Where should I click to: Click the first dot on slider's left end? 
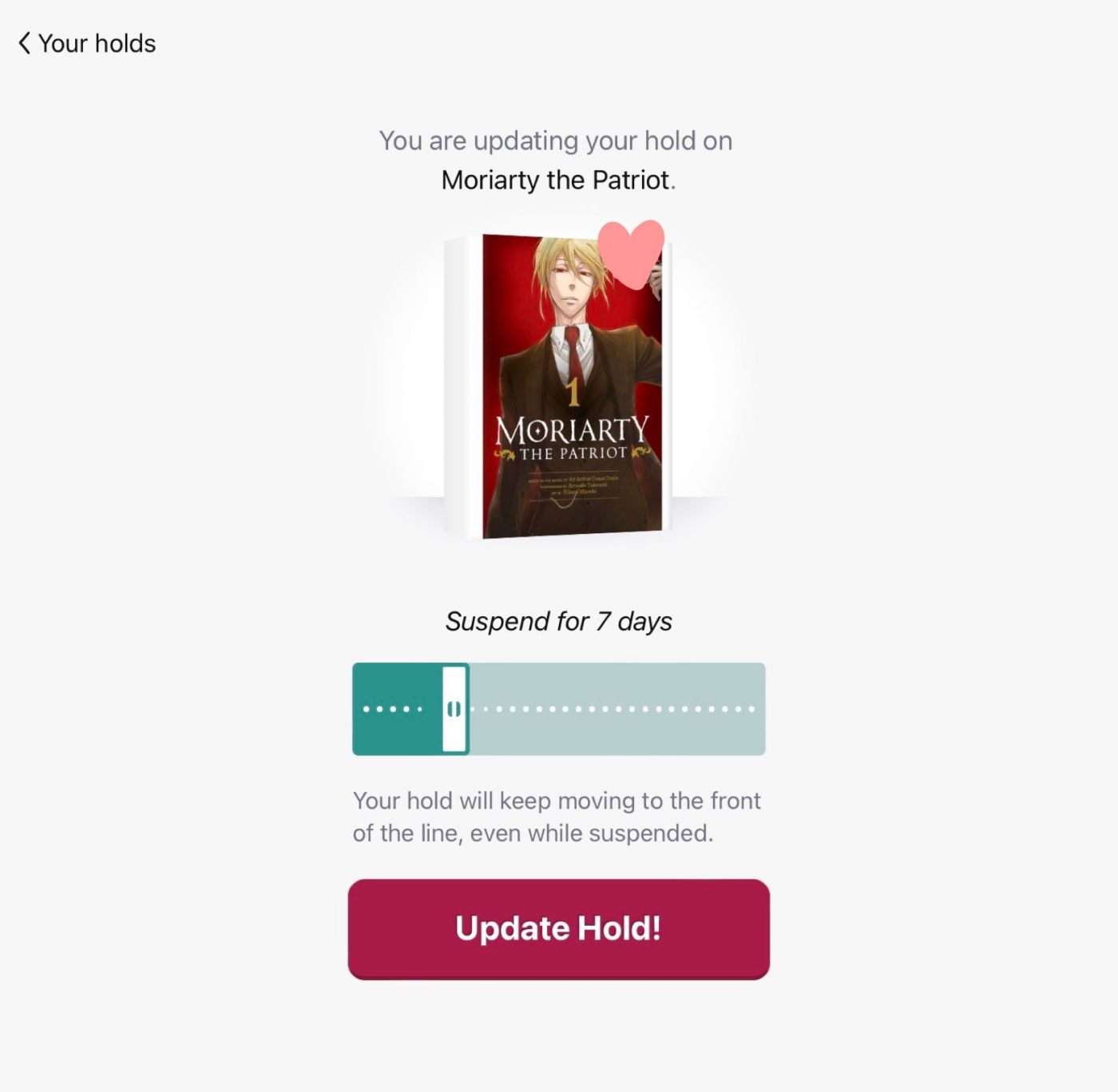click(366, 709)
